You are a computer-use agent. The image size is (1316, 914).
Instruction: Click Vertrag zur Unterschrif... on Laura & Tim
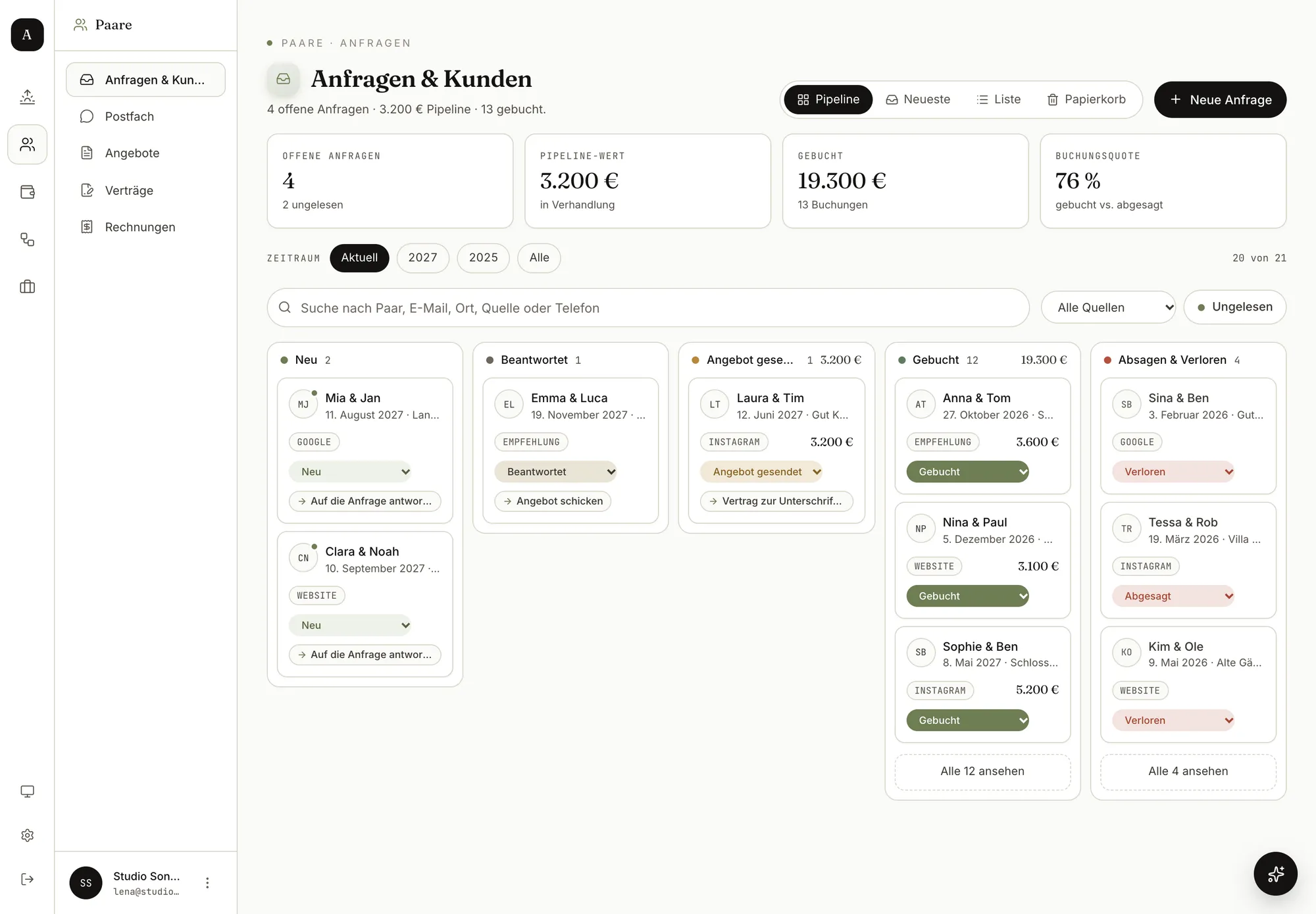point(776,501)
